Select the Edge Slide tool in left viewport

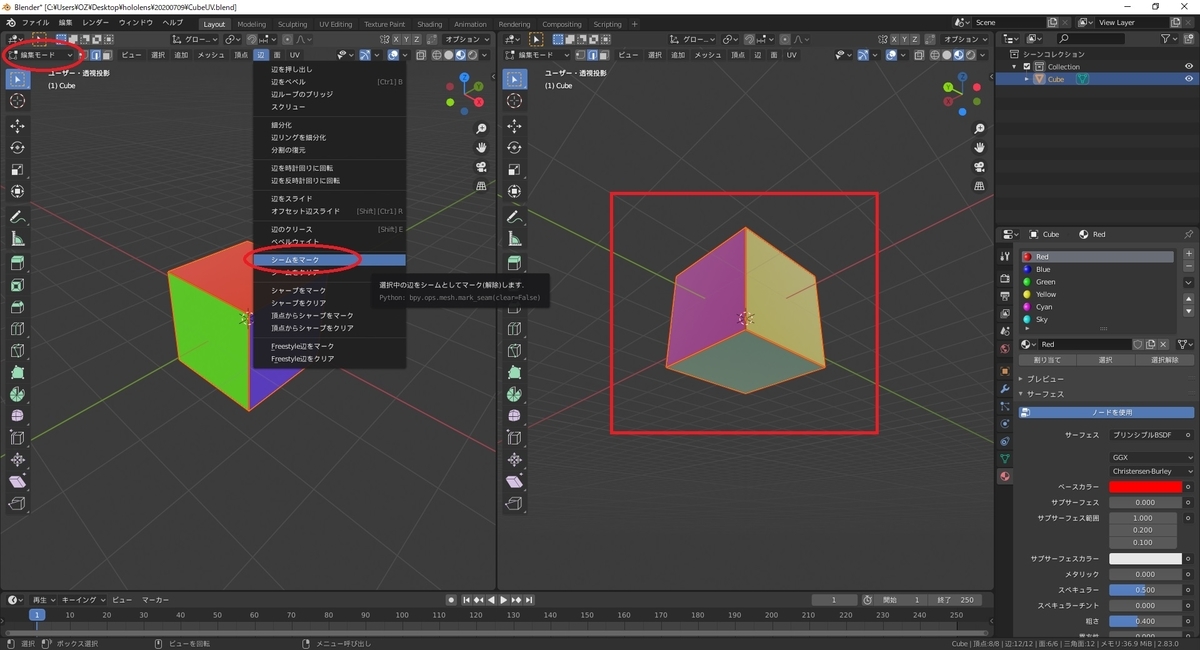(17, 439)
